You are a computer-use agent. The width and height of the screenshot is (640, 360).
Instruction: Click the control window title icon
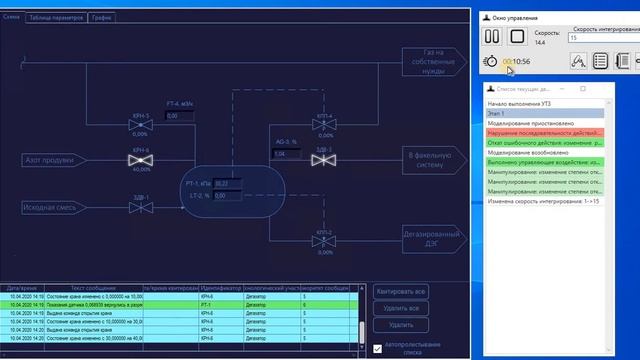tap(486, 18)
